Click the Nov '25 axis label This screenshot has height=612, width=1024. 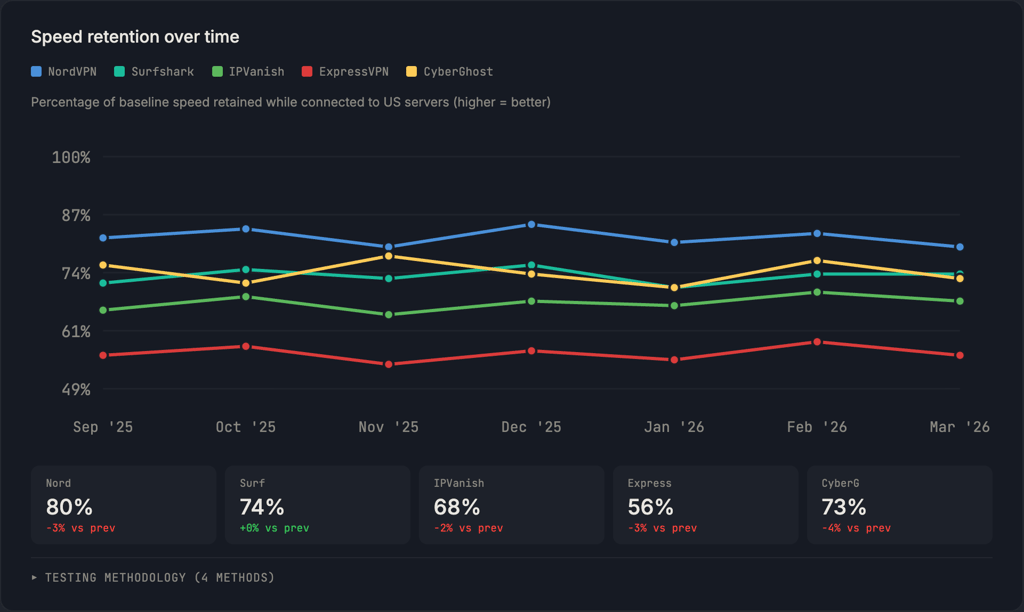tap(389, 427)
